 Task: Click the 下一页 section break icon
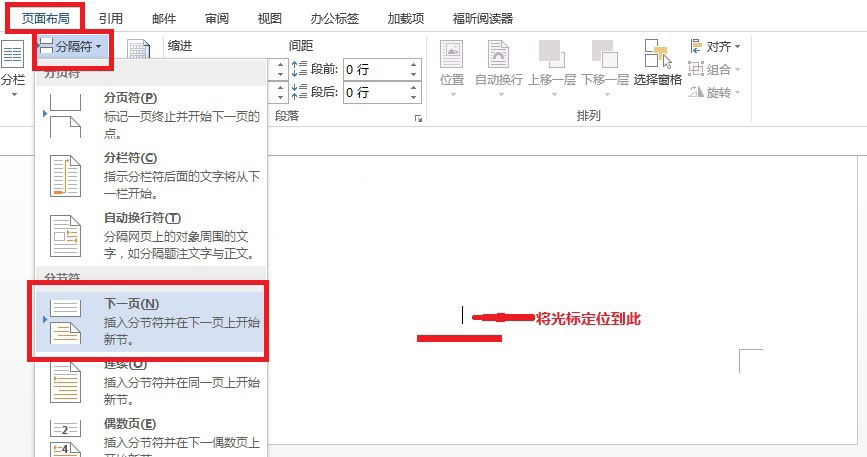pos(65,322)
